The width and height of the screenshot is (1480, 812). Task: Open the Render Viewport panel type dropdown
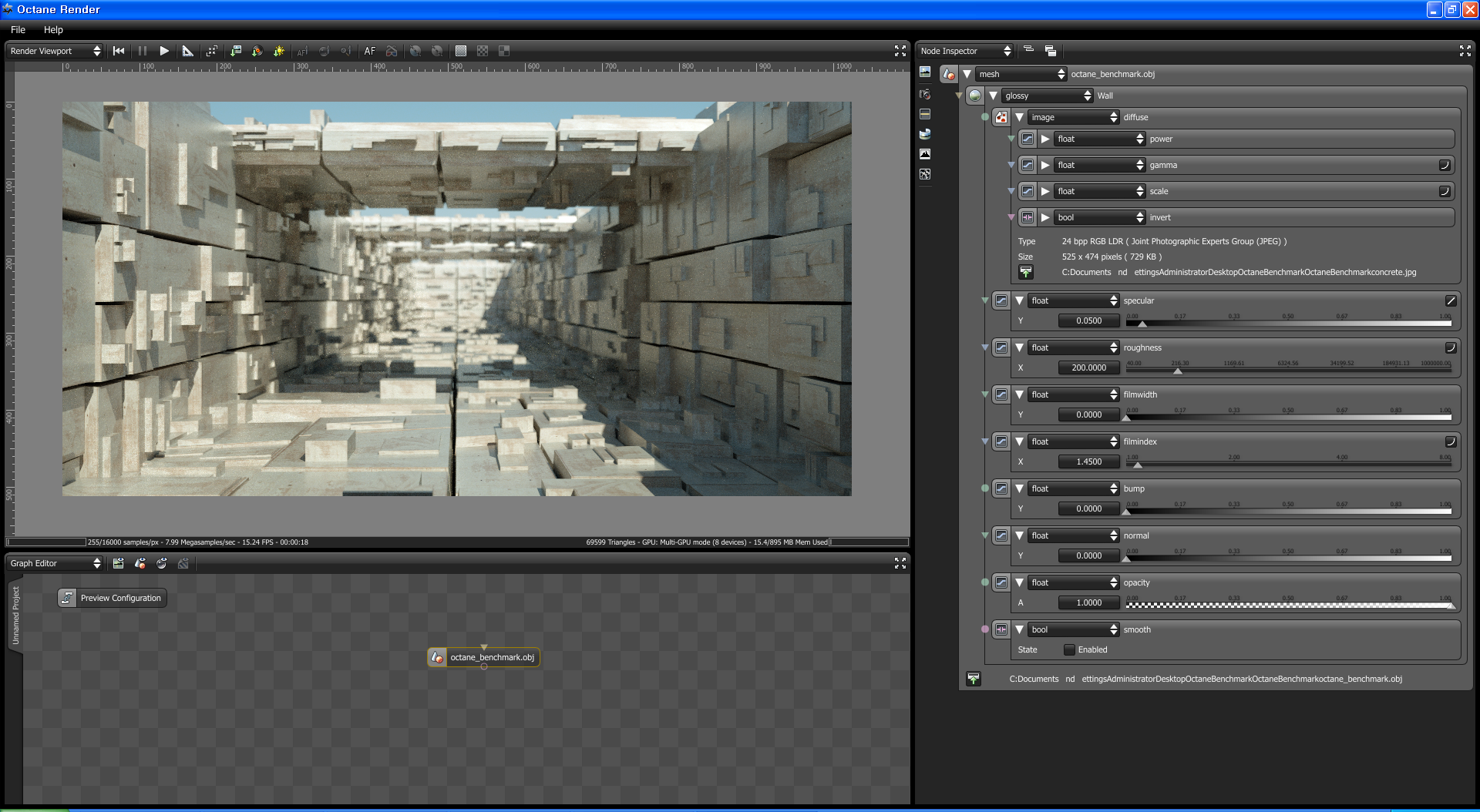(x=55, y=51)
